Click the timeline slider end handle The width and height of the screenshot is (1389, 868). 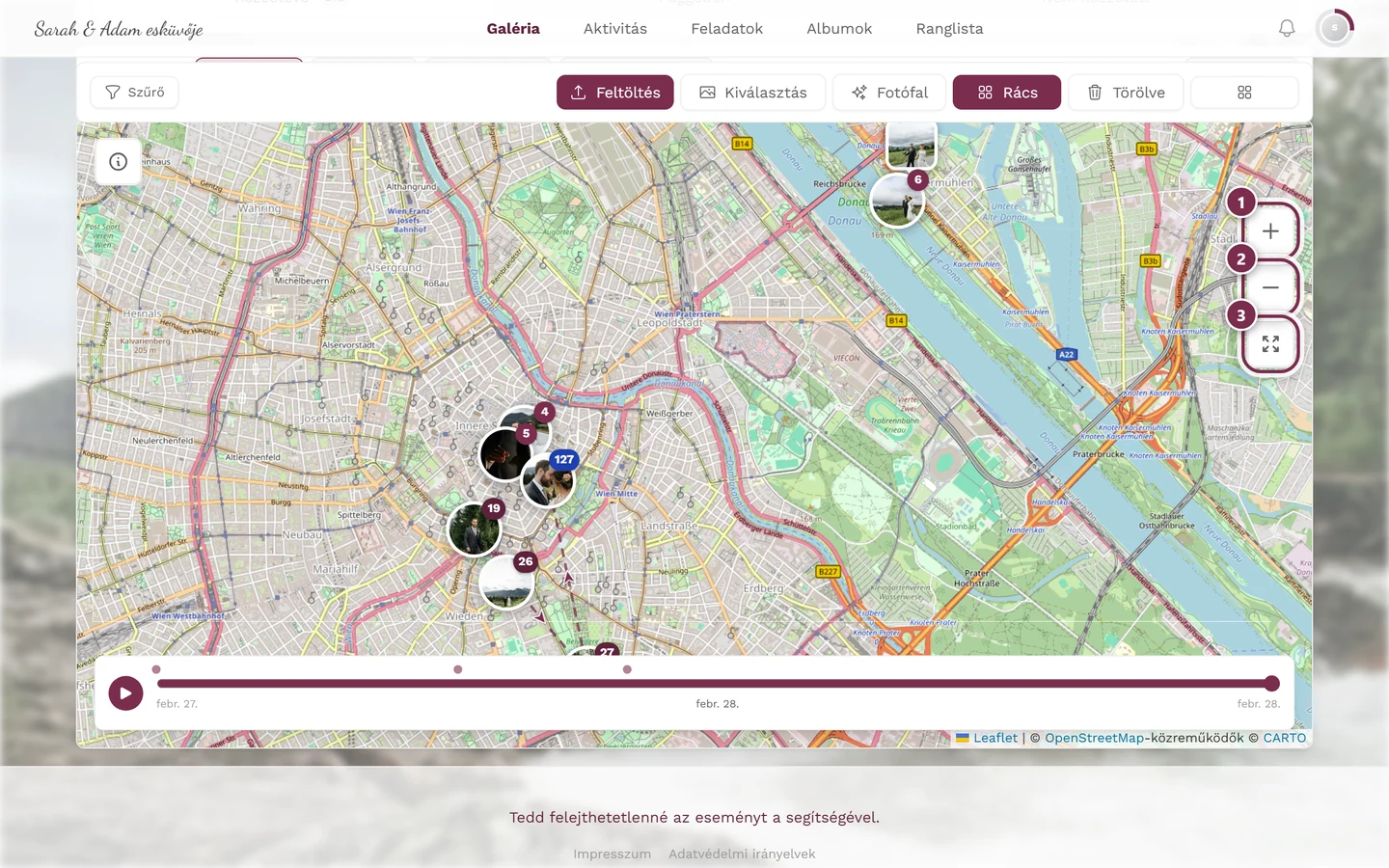1272,684
